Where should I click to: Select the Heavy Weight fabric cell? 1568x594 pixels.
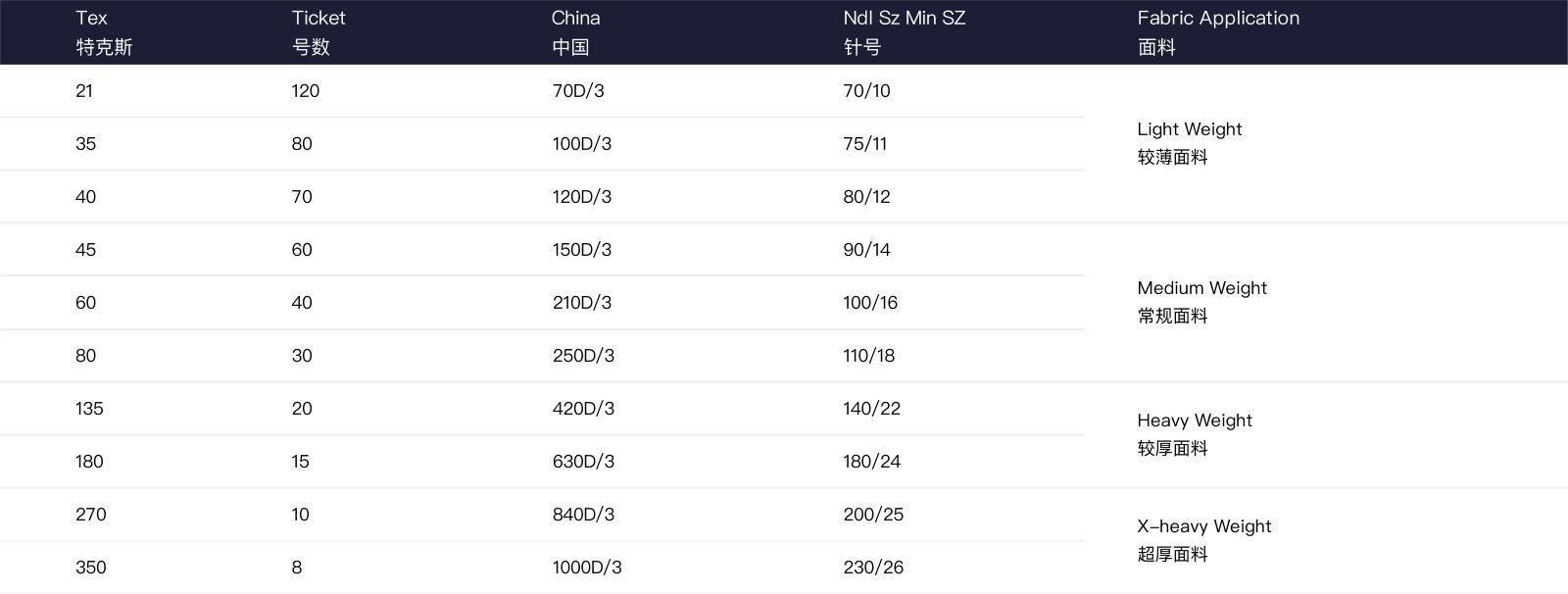1194,434
